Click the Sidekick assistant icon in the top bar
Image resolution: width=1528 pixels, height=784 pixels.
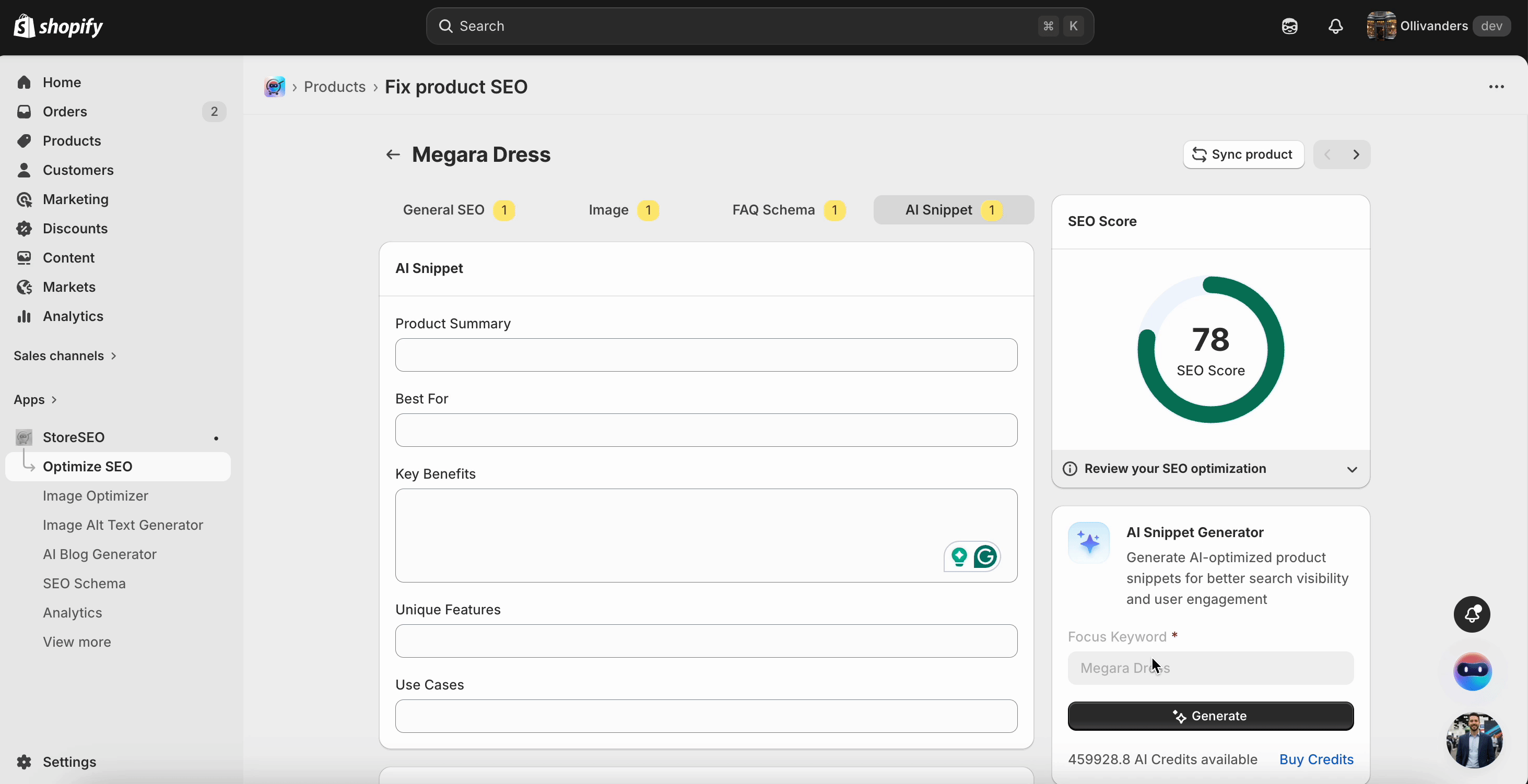[x=1289, y=26]
